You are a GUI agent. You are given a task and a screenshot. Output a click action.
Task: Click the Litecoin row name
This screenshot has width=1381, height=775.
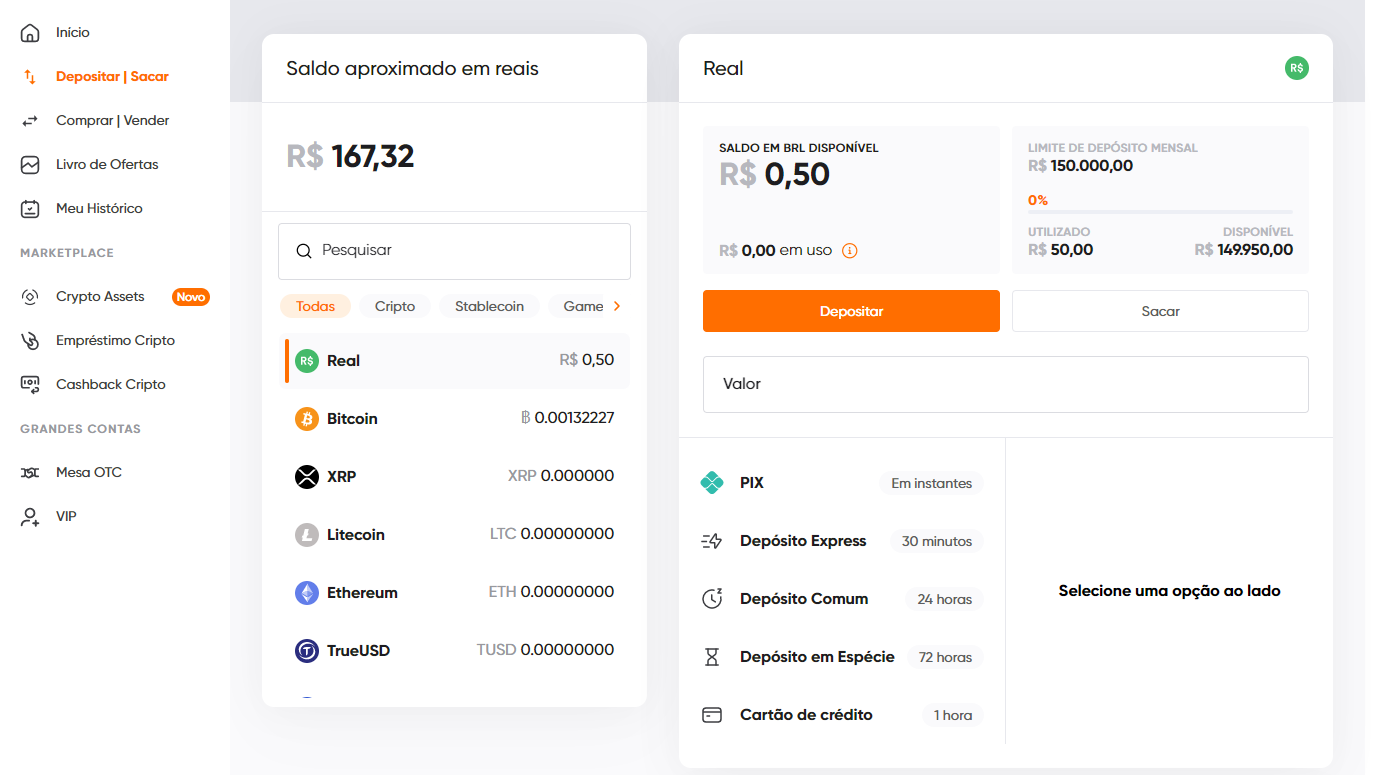356,535
